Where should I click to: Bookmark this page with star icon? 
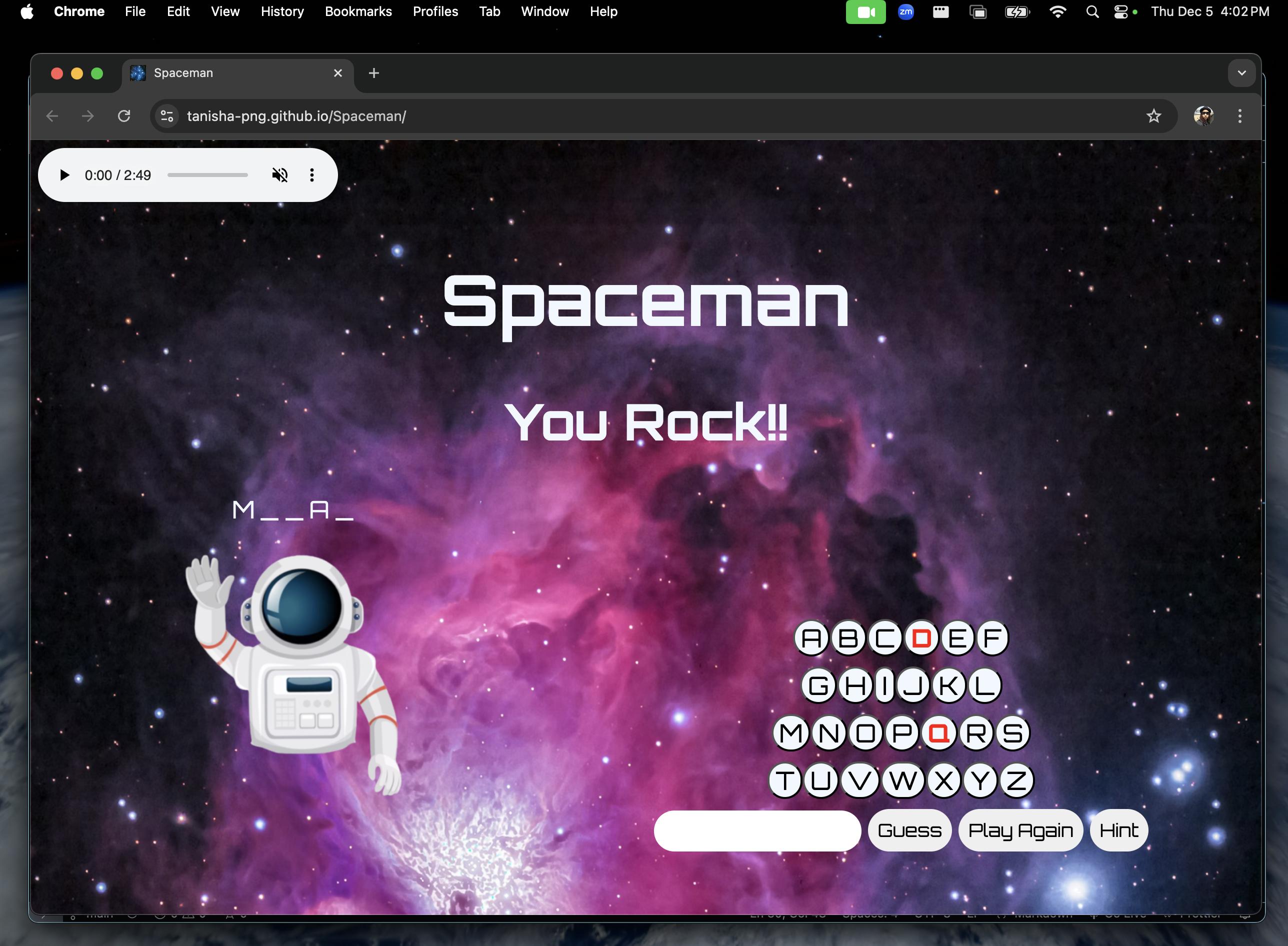pyautogui.click(x=1153, y=116)
